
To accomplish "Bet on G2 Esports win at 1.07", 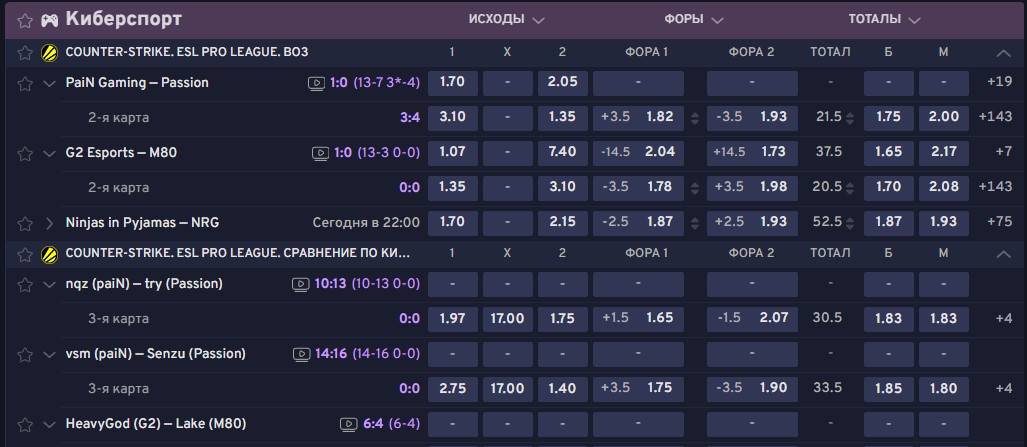I will point(452,153).
